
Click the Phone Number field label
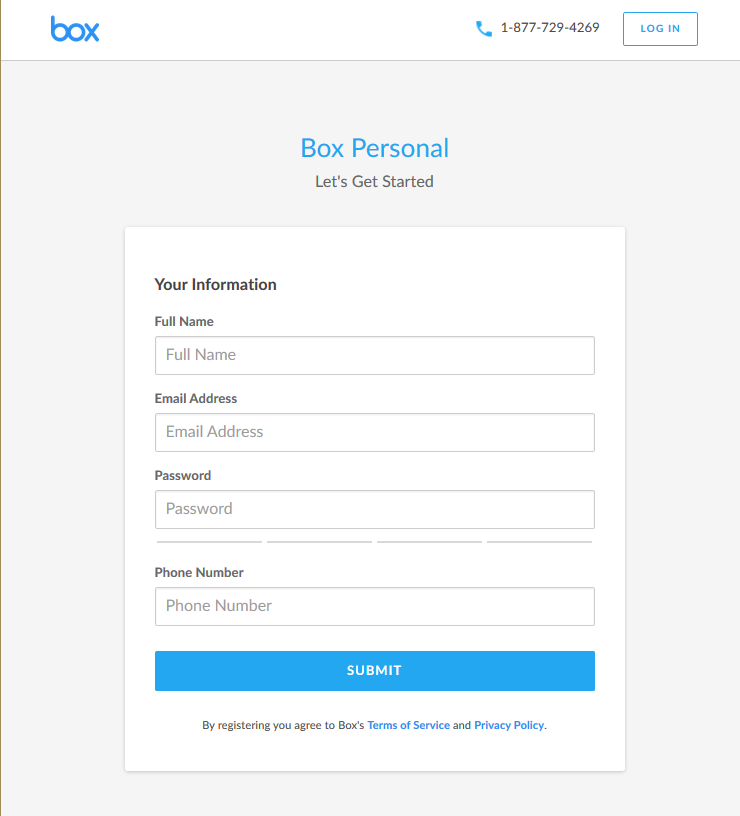tap(199, 573)
